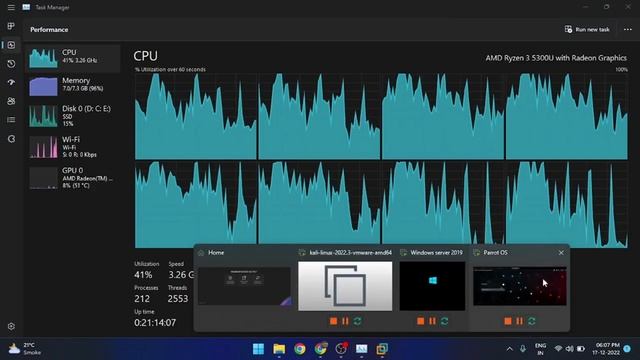The height and width of the screenshot is (360, 640).
Task: Select Disk 0 in the performance list
Action: (73, 116)
